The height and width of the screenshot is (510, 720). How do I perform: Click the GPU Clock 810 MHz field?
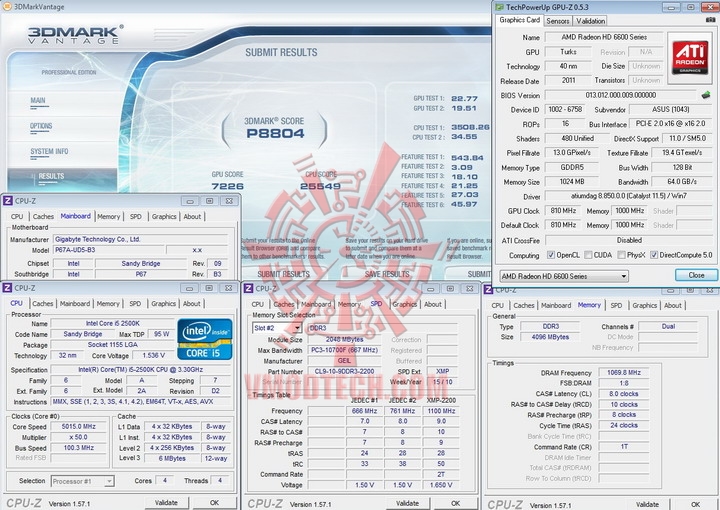click(x=563, y=211)
